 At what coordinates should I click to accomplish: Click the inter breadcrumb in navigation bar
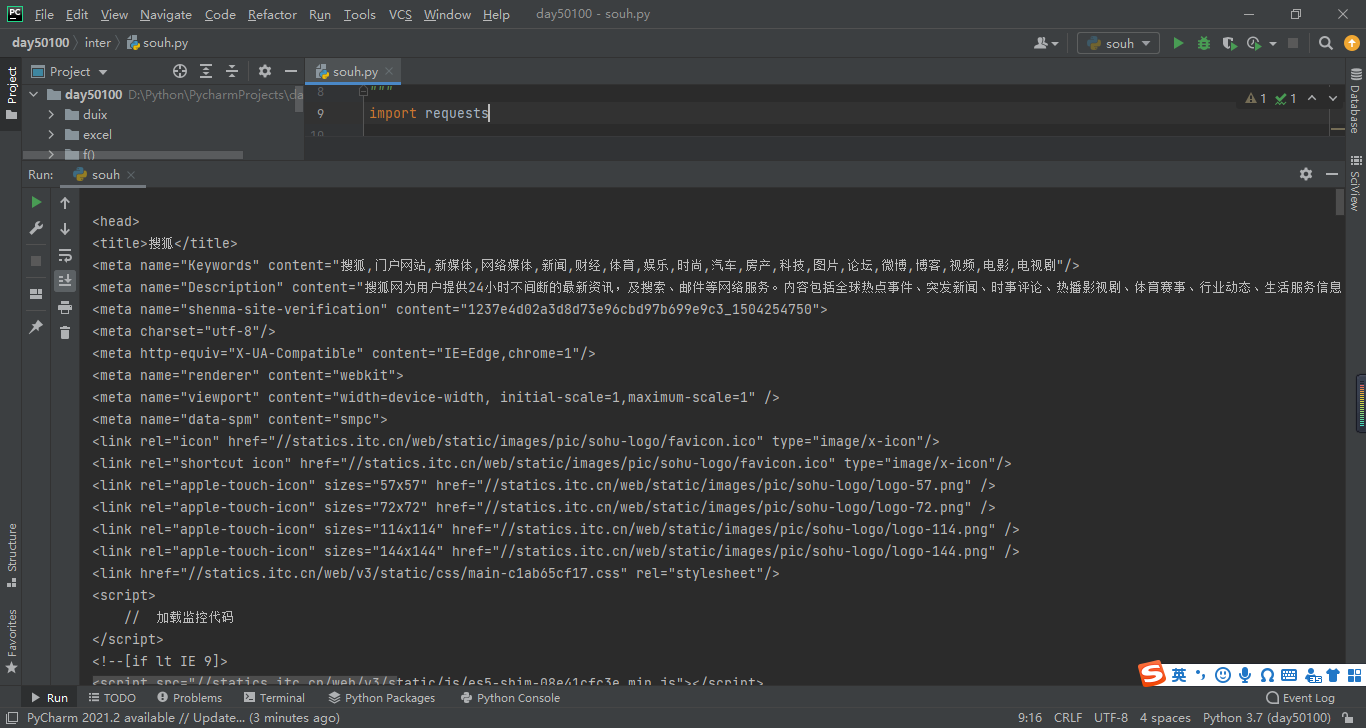98,43
